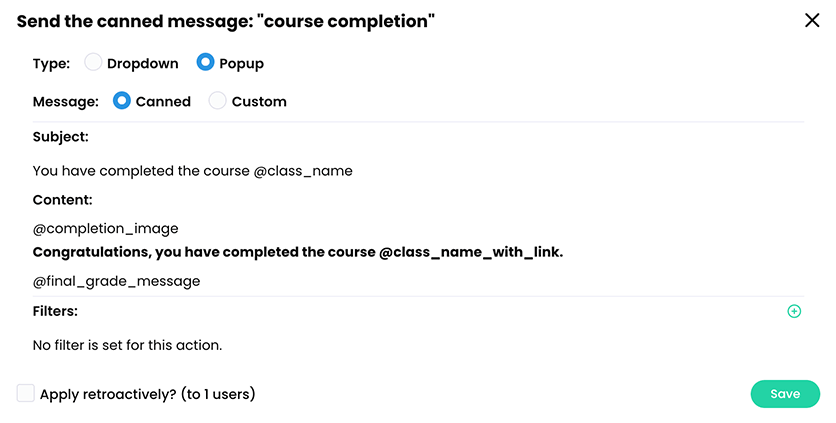Image resolution: width=836 pixels, height=423 pixels.
Task: Choose the Custom message radio button
Action: [x=218, y=100]
